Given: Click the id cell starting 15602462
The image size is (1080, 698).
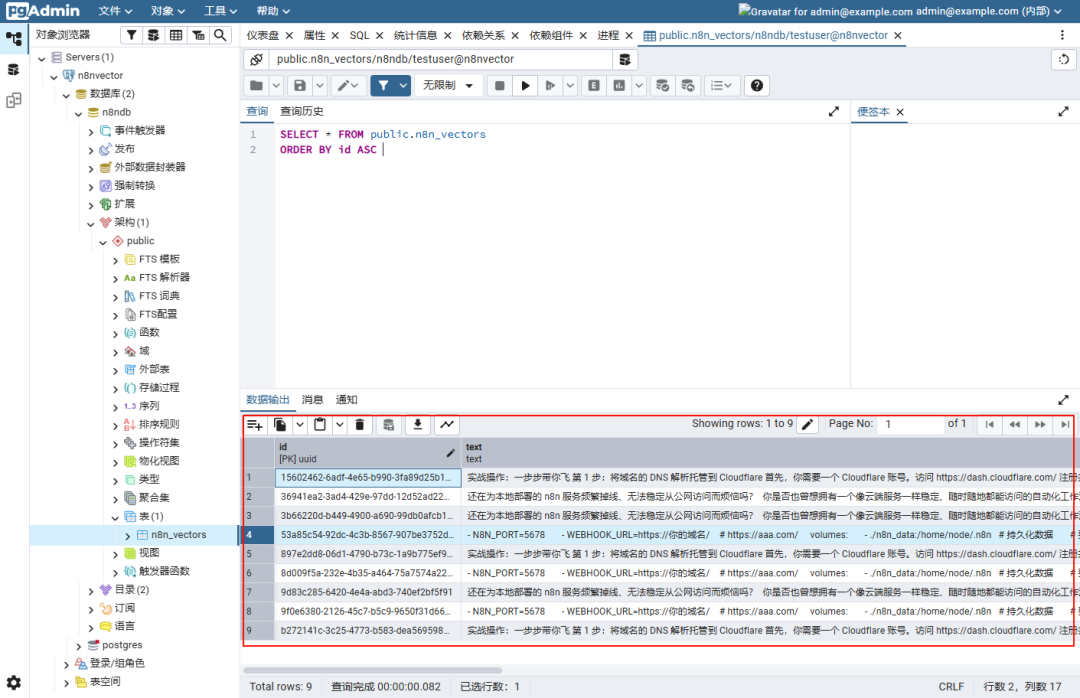Looking at the screenshot, I should click(368, 478).
